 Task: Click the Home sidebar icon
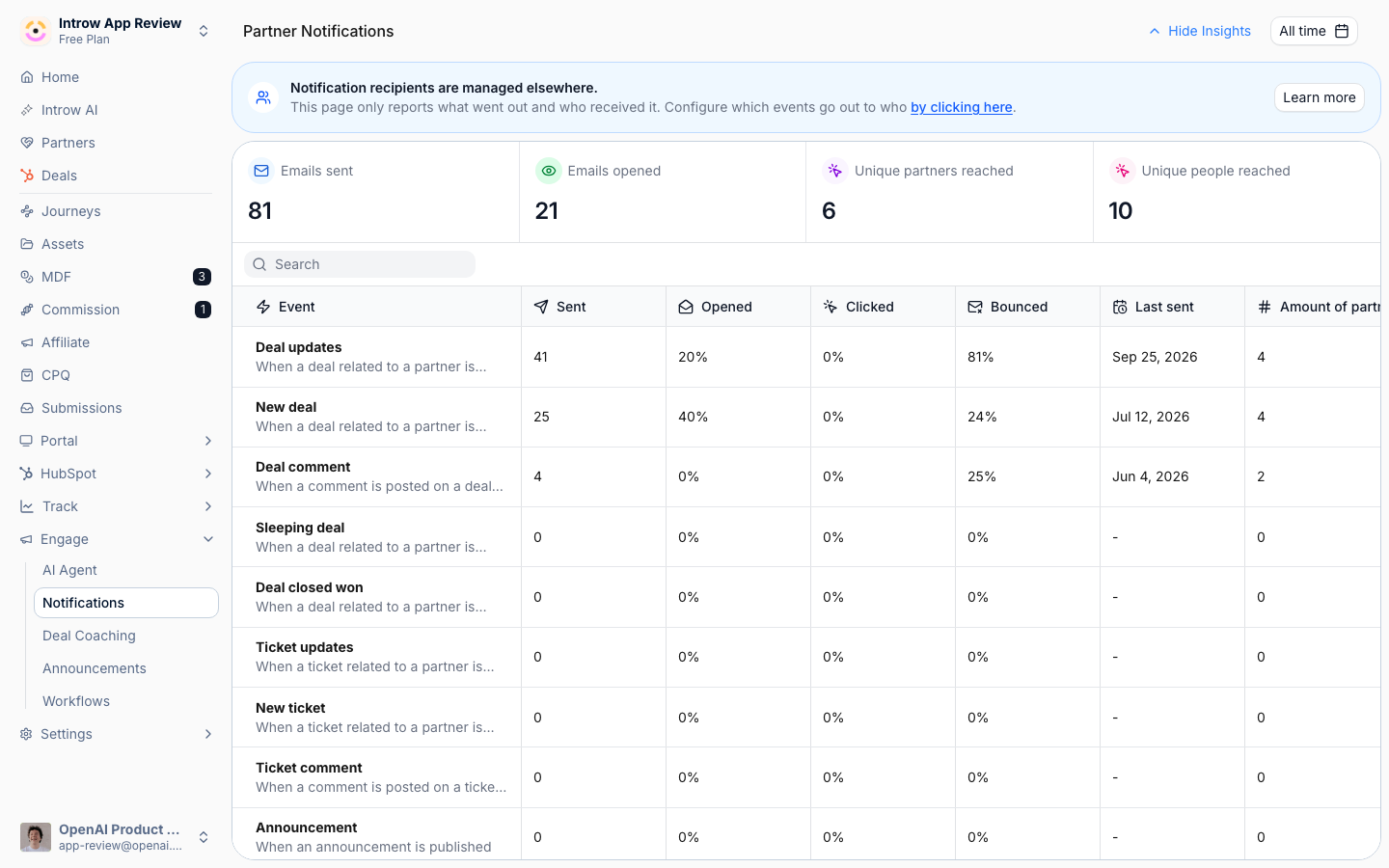(27, 77)
